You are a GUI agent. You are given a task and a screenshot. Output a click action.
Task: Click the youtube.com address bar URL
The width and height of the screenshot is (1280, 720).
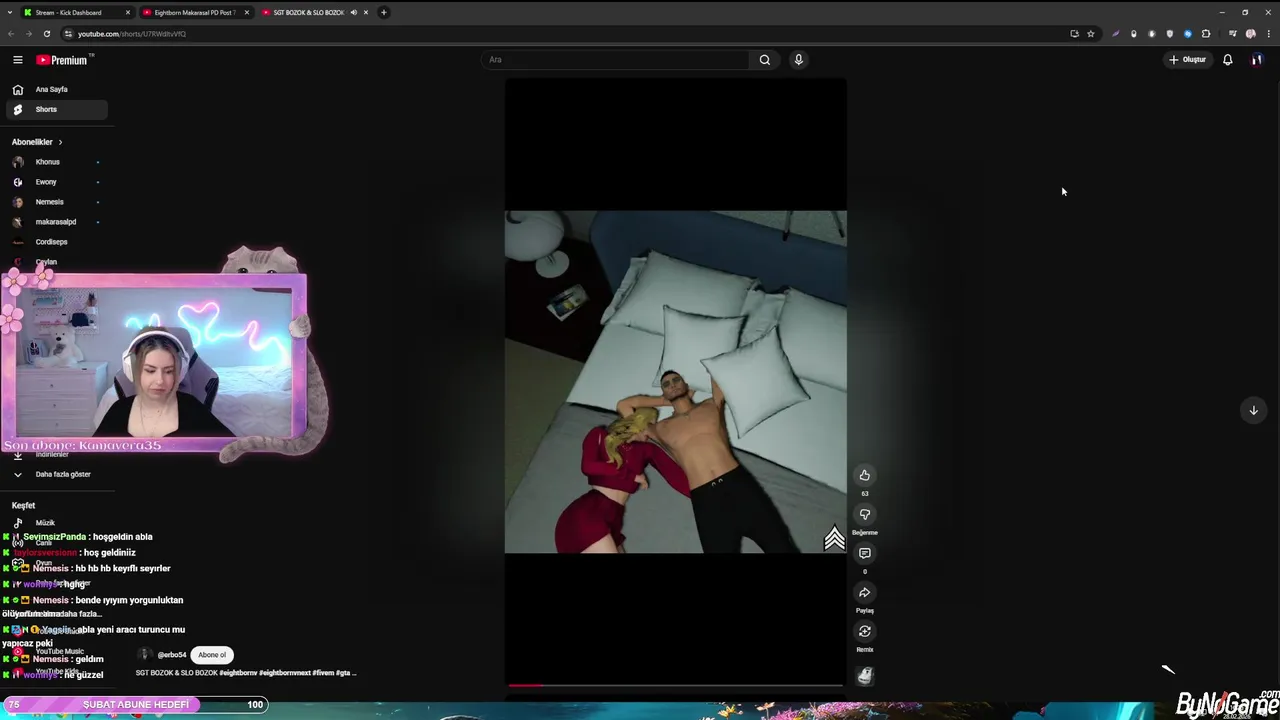click(x=132, y=34)
